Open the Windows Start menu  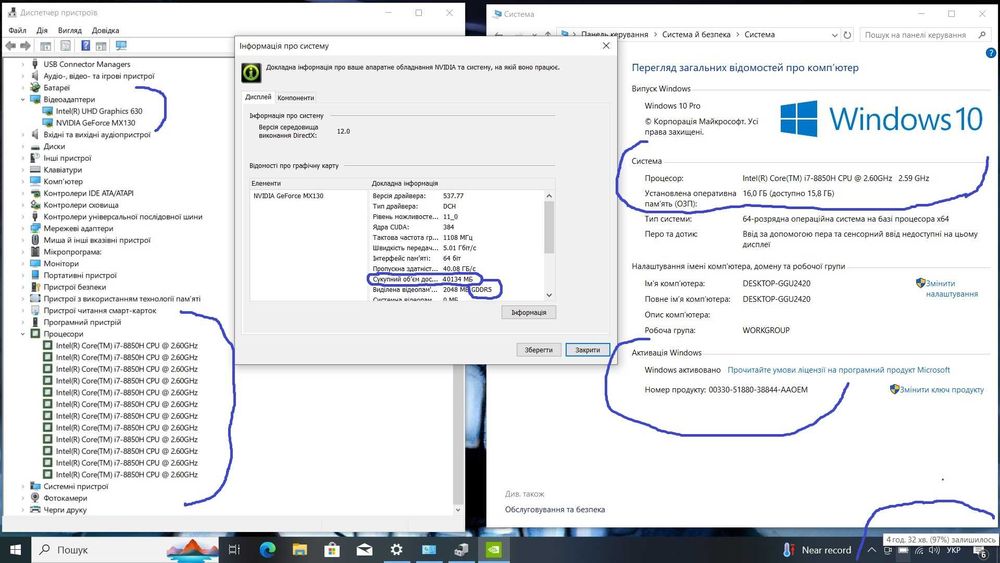[x=15, y=550]
